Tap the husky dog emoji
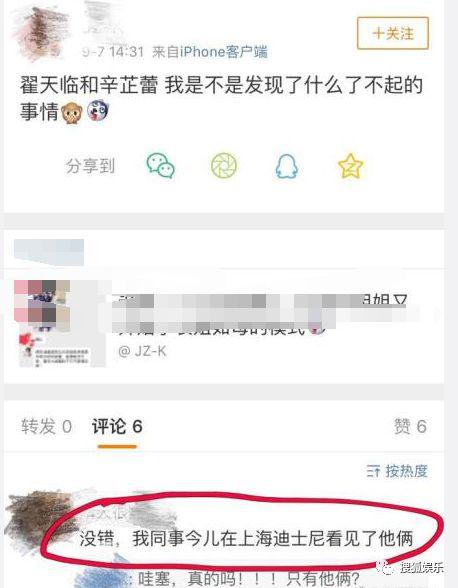Viewport: 458px width, 588px height. 98,111
